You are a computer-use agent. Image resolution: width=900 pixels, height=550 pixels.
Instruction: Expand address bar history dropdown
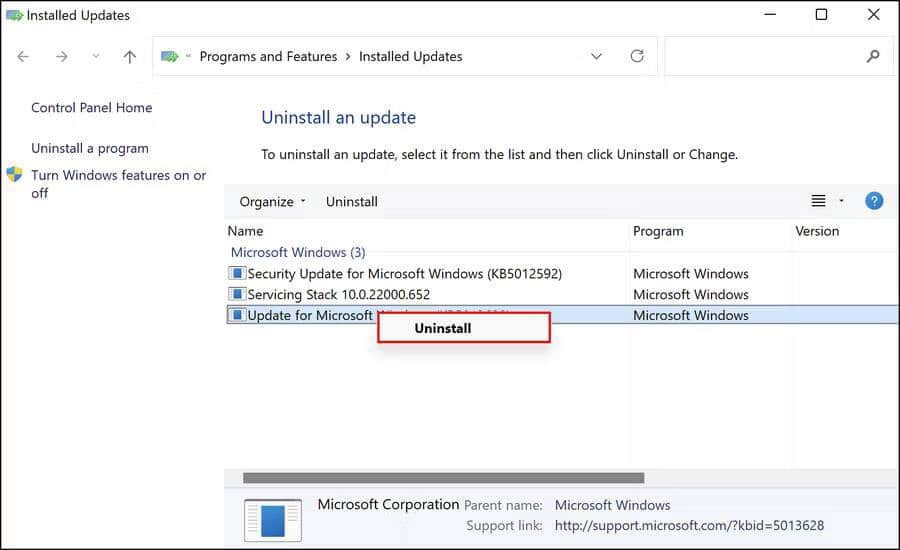pos(596,56)
